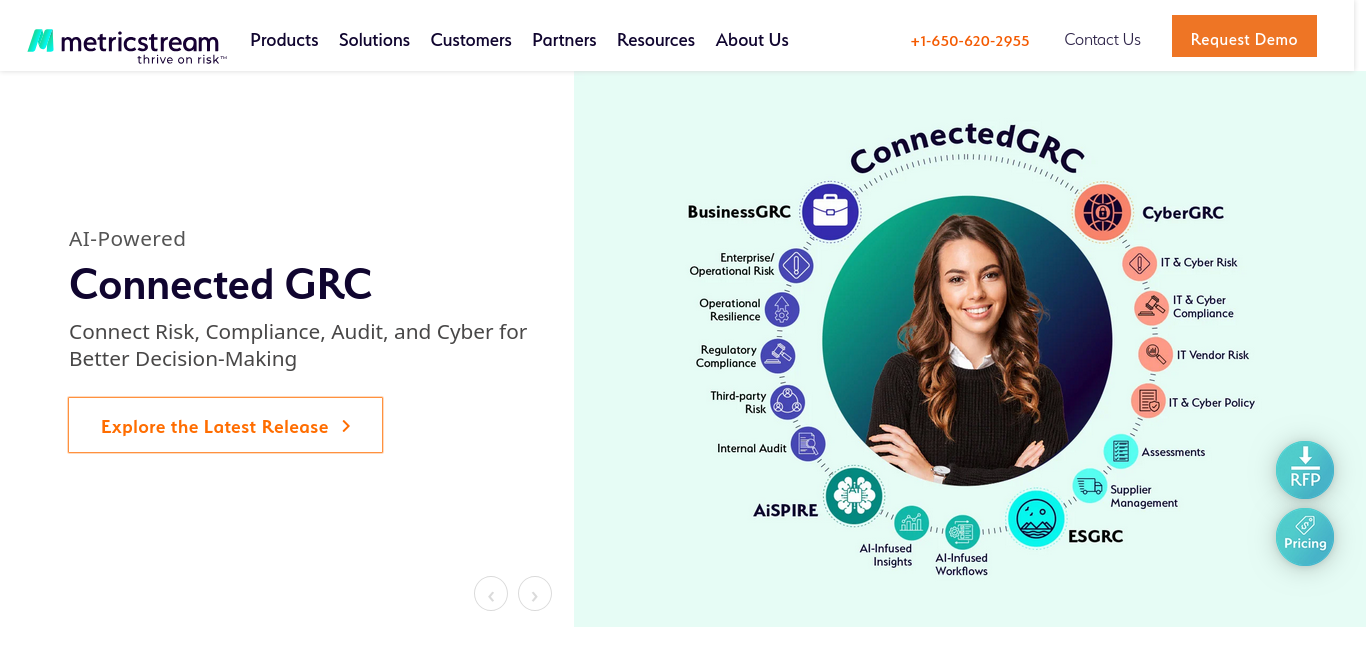Click the Internal Audit icon
This screenshot has width=1366, height=651.
[808, 444]
